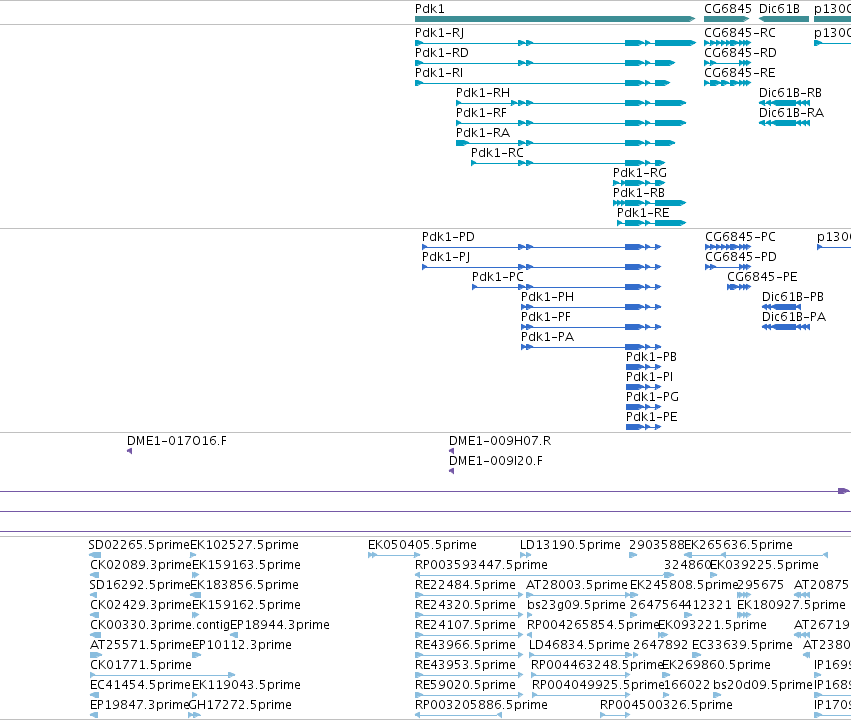Select the Pdk1 gene bar
Image resolution: width=851 pixels, height=720 pixels.
(555, 19)
